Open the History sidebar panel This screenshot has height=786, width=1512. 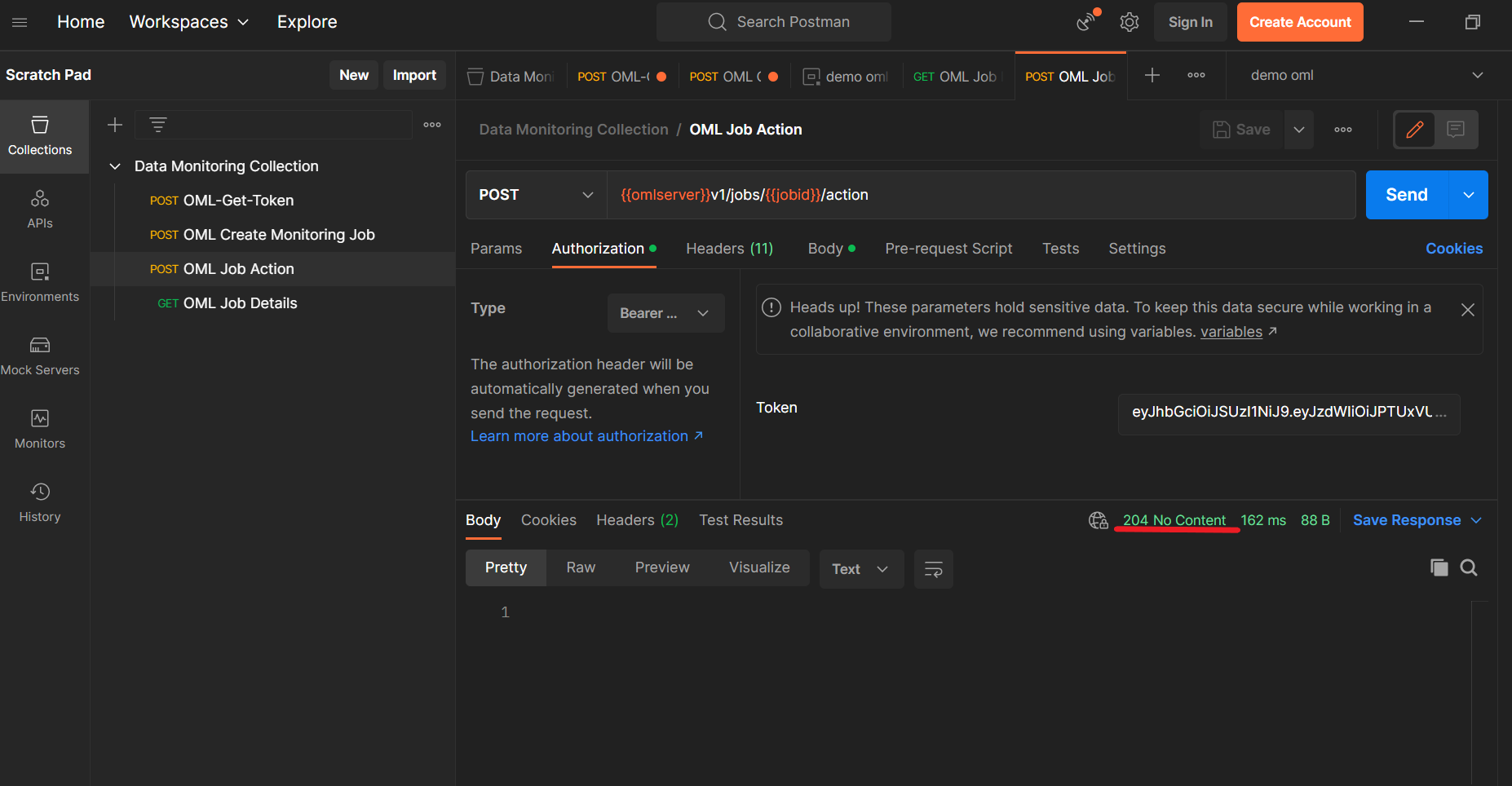tap(40, 503)
